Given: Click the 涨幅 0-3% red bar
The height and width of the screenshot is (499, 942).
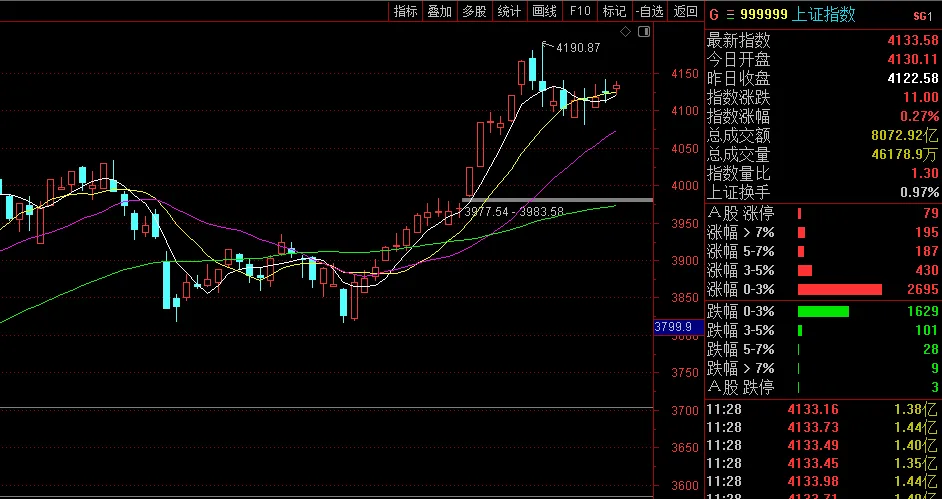Looking at the screenshot, I should pos(840,289).
